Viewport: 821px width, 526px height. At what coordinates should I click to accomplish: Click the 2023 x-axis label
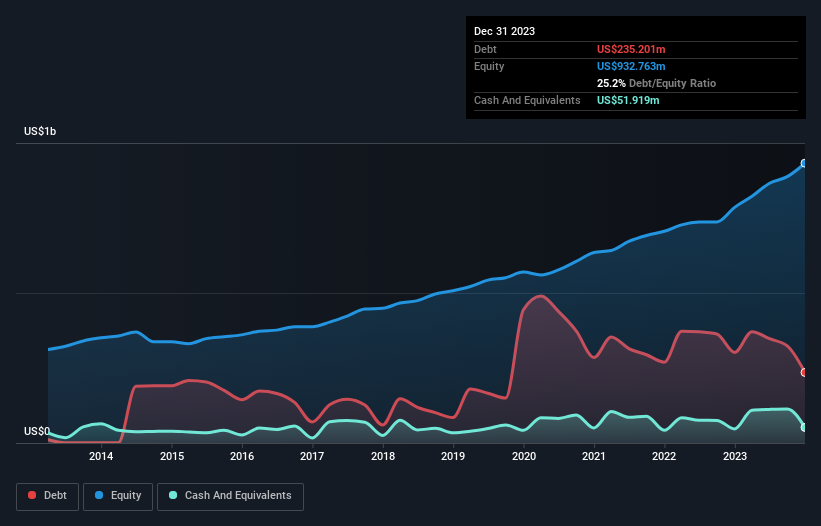[735, 456]
